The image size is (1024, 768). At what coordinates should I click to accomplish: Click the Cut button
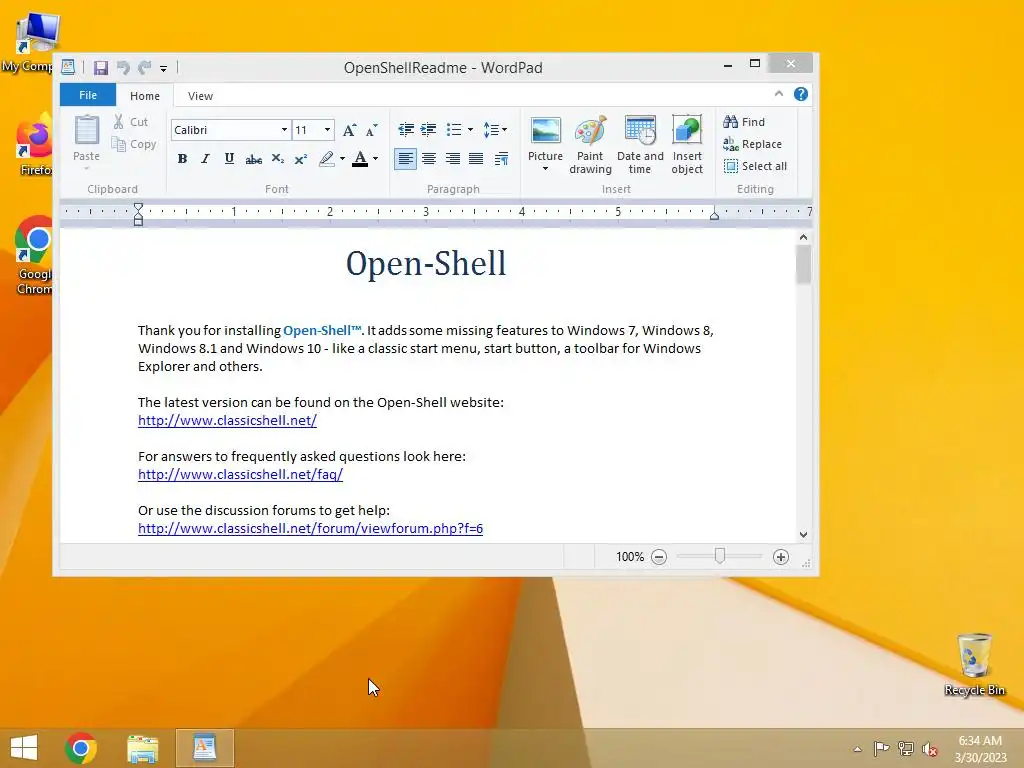click(131, 121)
